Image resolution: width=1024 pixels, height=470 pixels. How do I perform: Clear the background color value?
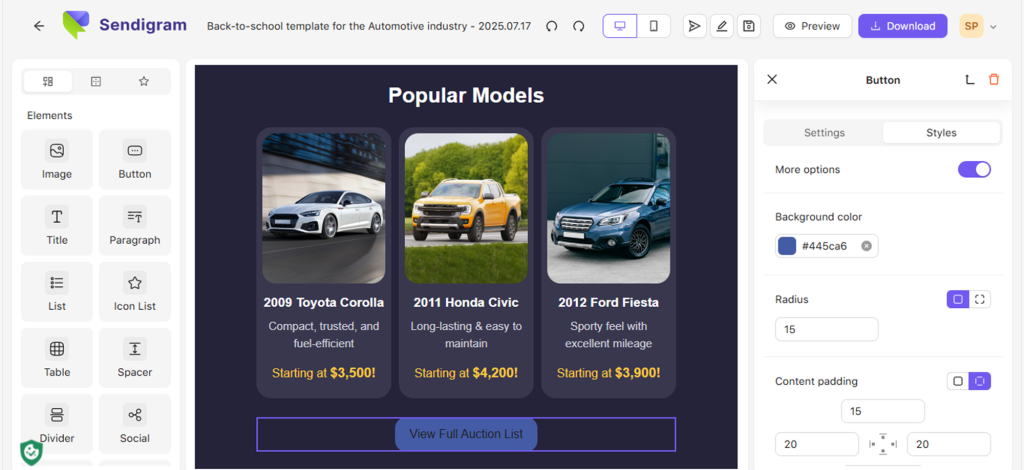(x=866, y=246)
